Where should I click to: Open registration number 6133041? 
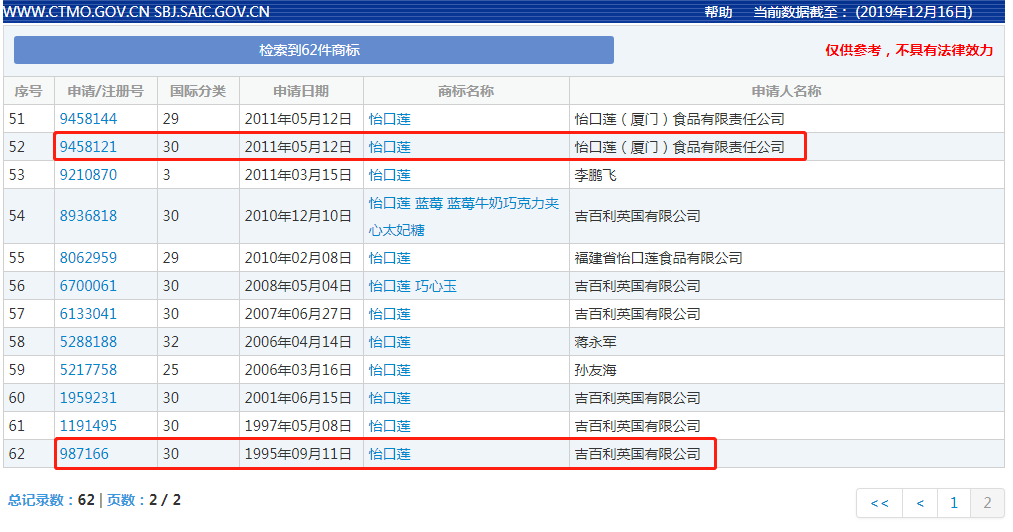(x=89, y=314)
